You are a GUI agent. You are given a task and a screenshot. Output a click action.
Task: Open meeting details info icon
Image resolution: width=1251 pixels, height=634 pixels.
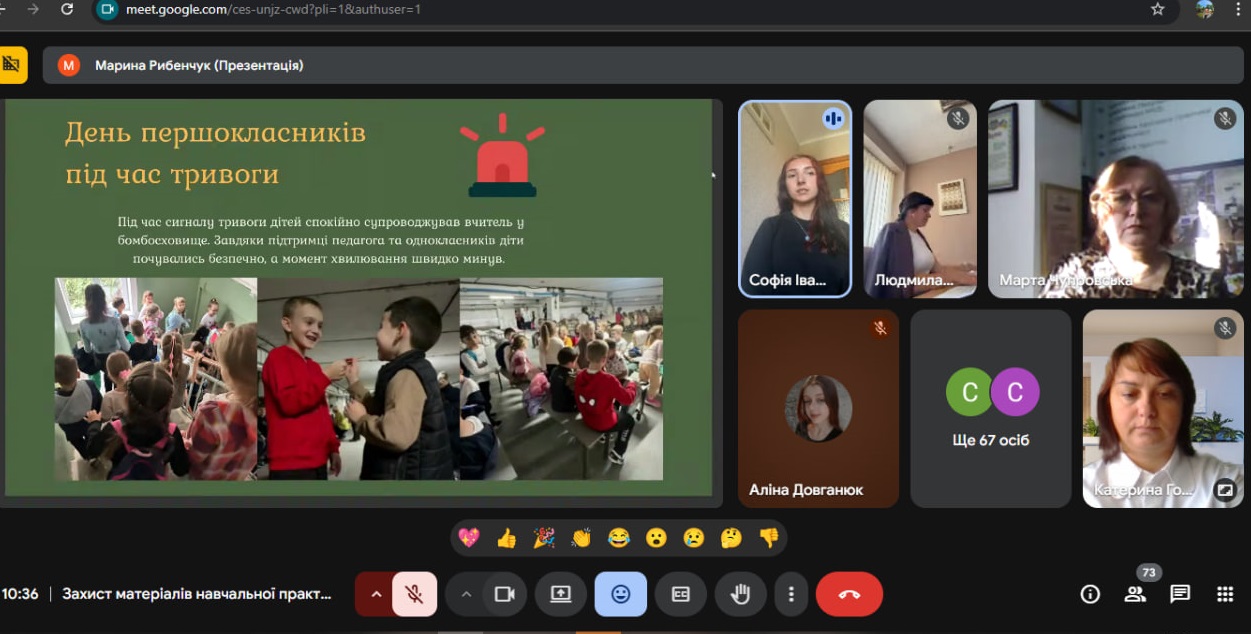click(x=1090, y=594)
